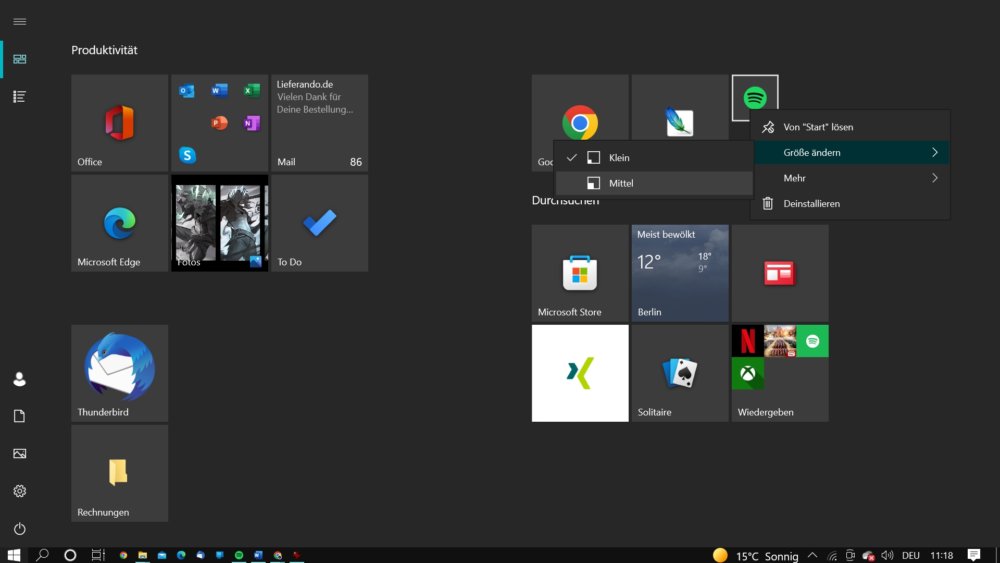Expand the Start menu hamburger navigation

tap(20, 22)
